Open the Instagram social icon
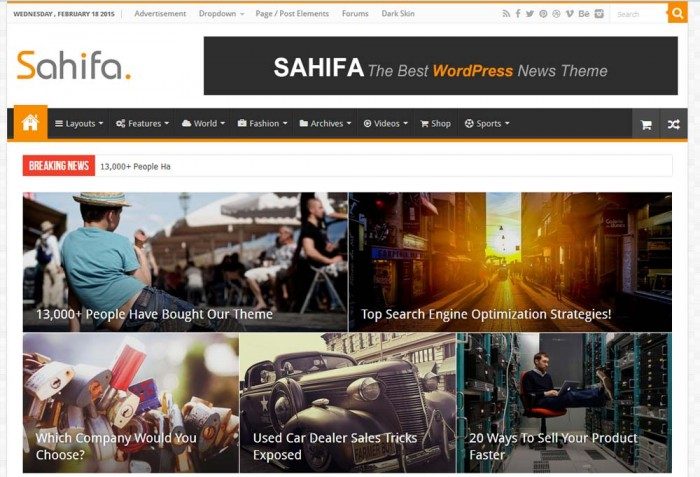 coord(599,14)
